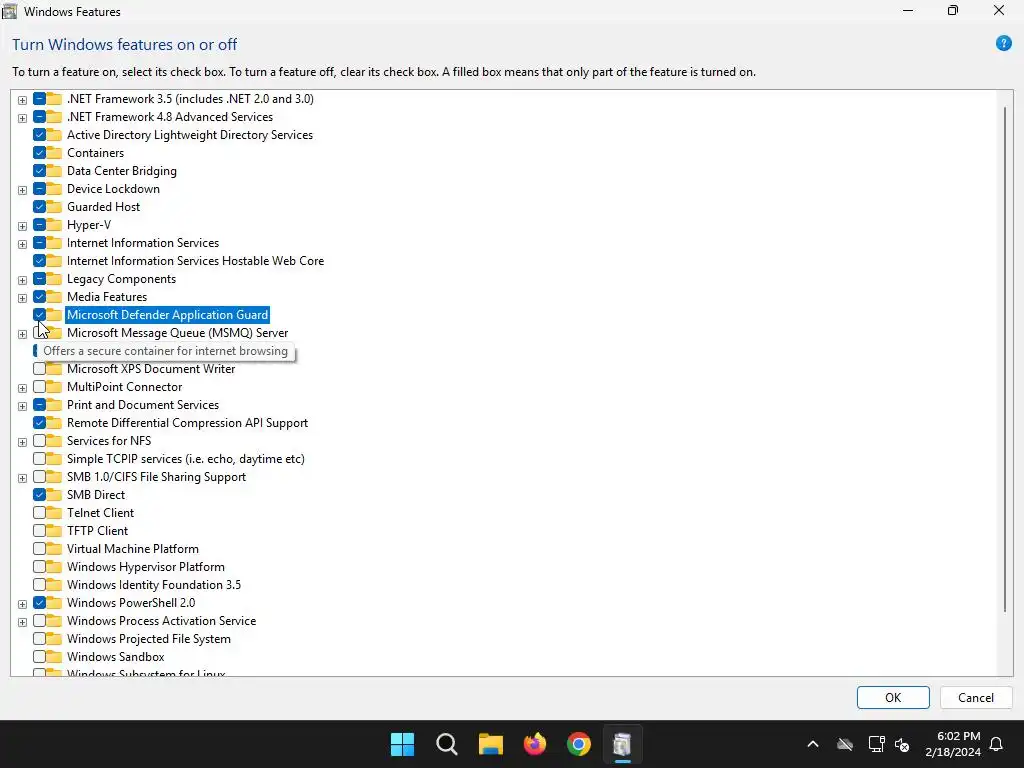The height and width of the screenshot is (768, 1024).
Task: Launch Firefox from the taskbar
Action: [x=535, y=744]
